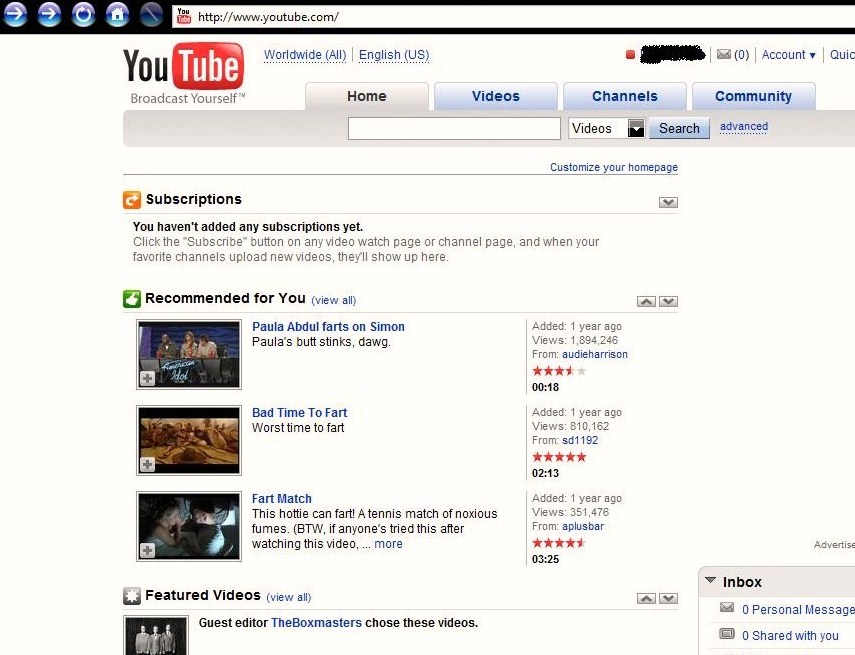855x655 pixels.
Task: Collapse the Inbox panel triangle
Action: [x=710, y=580]
